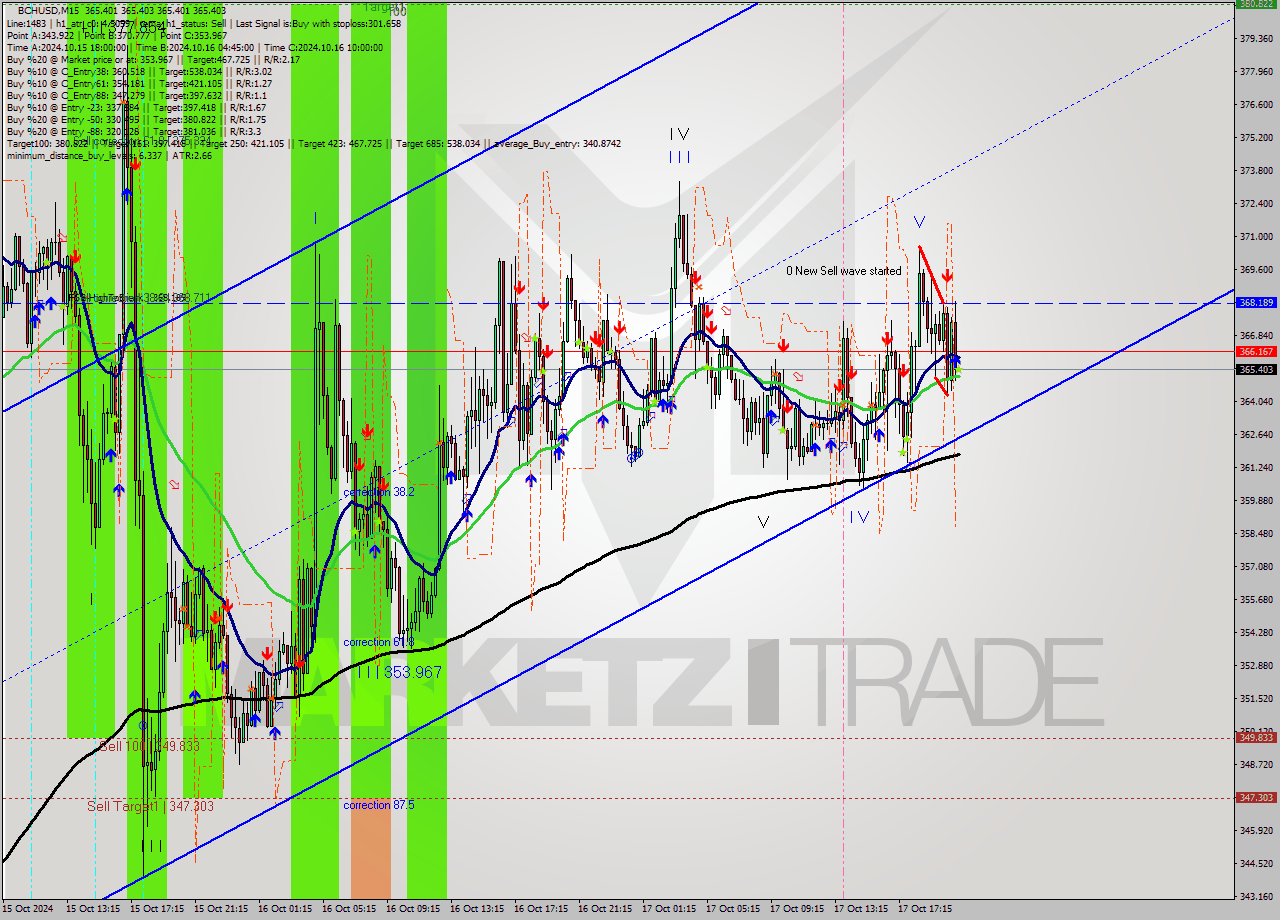Click the 'Sell 100 | 349.833' label
The image size is (1280, 920).
(149, 746)
